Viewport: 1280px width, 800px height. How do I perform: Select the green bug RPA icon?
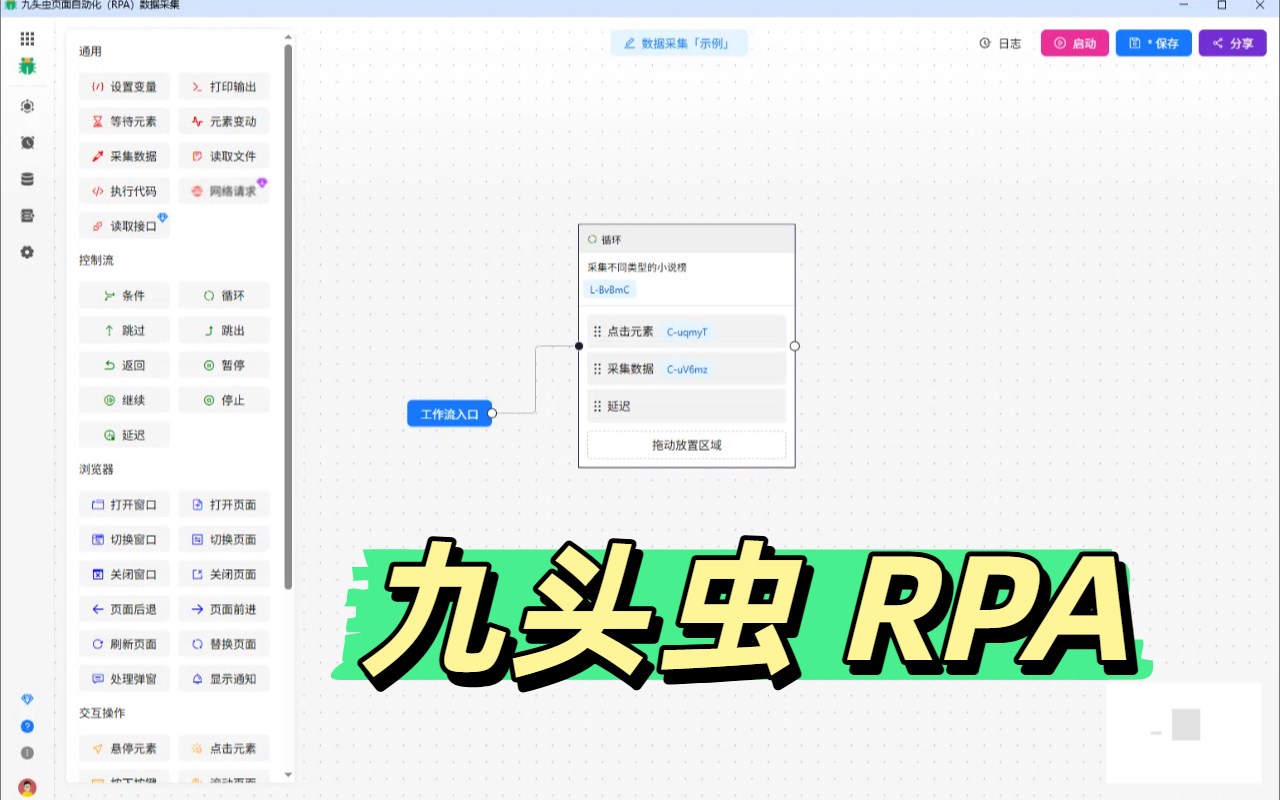click(x=27, y=68)
